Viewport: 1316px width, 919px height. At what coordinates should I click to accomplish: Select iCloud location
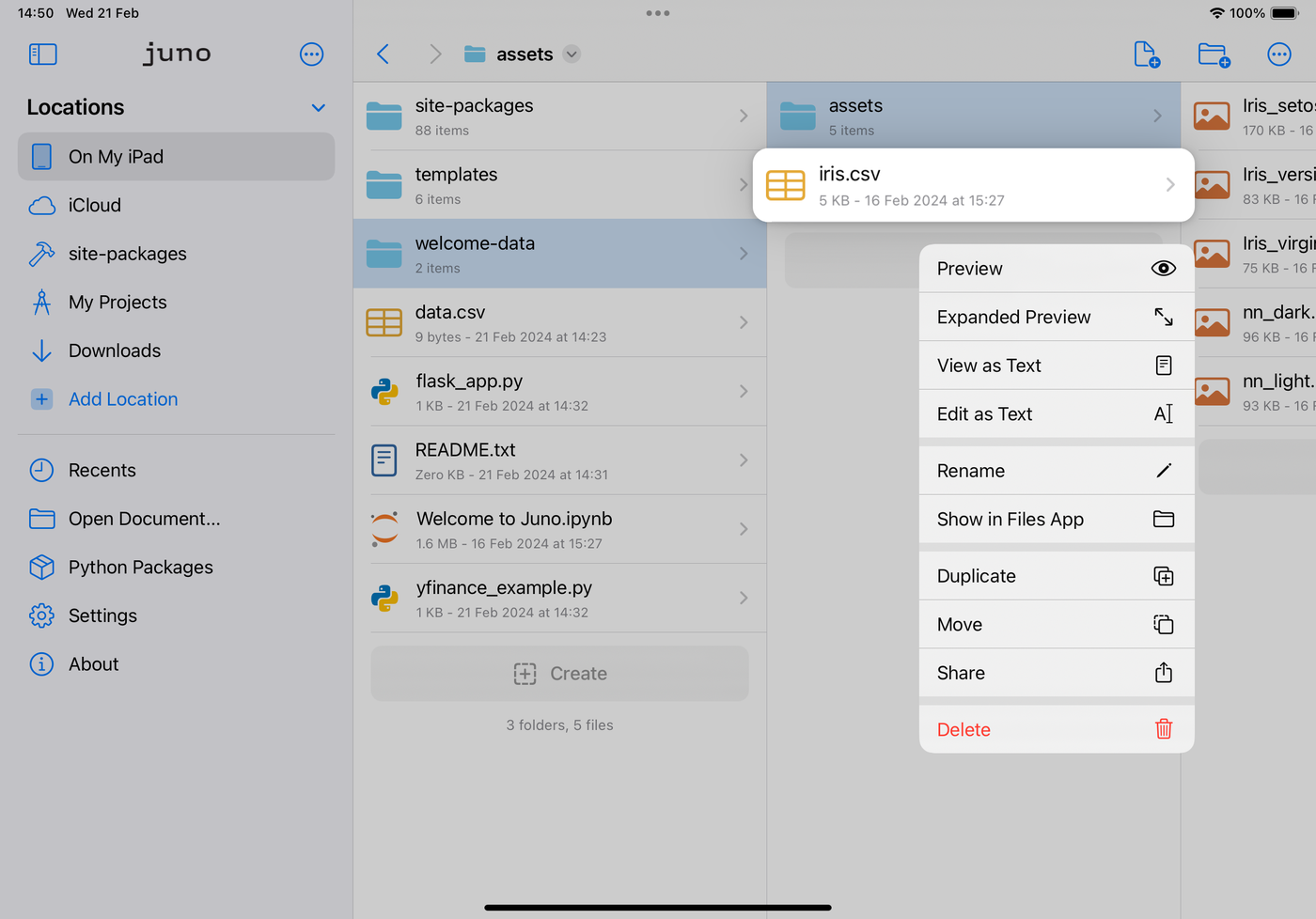tap(94, 205)
